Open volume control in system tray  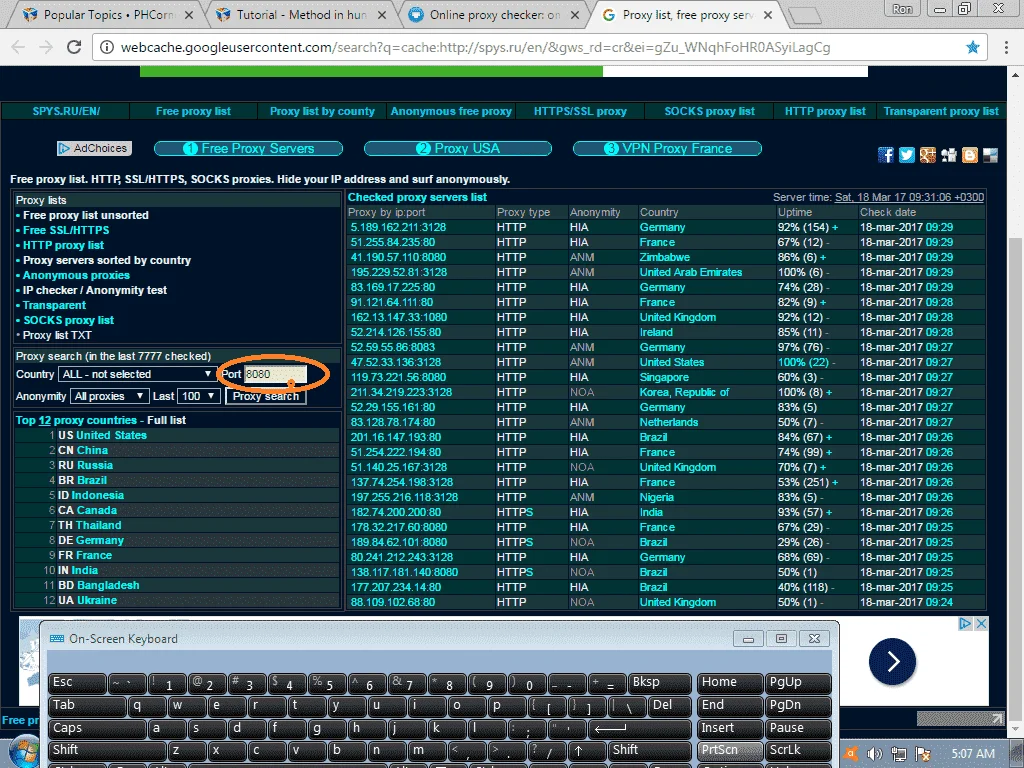coord(874,754)
